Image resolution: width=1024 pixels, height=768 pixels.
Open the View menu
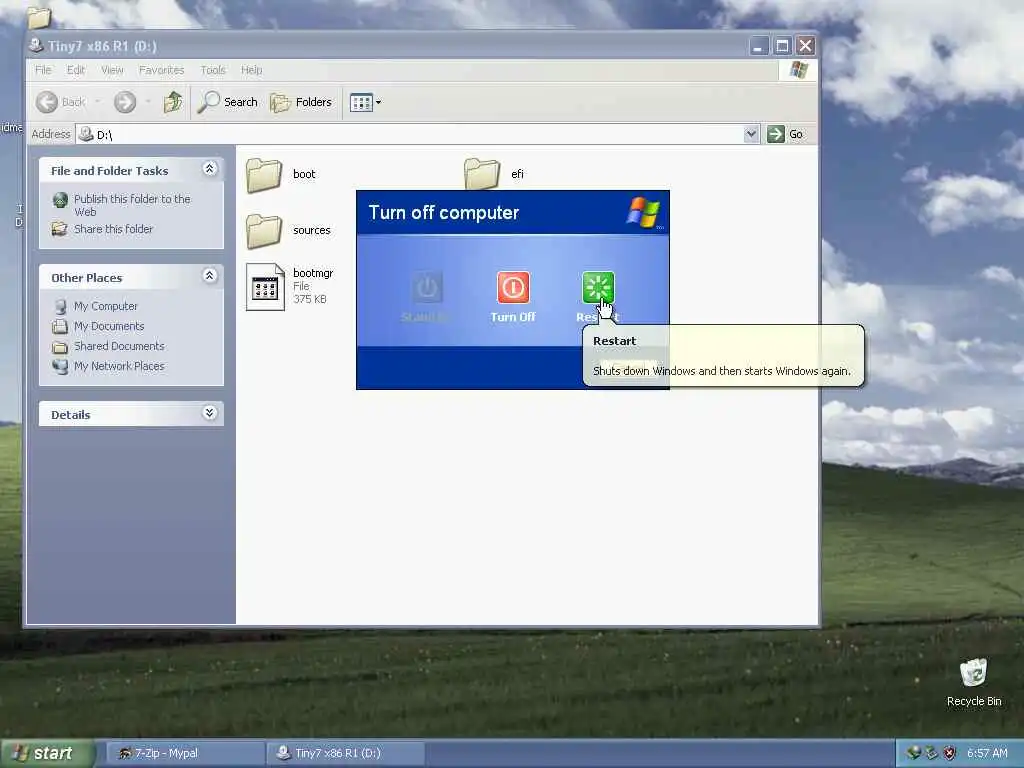[112, 70]
